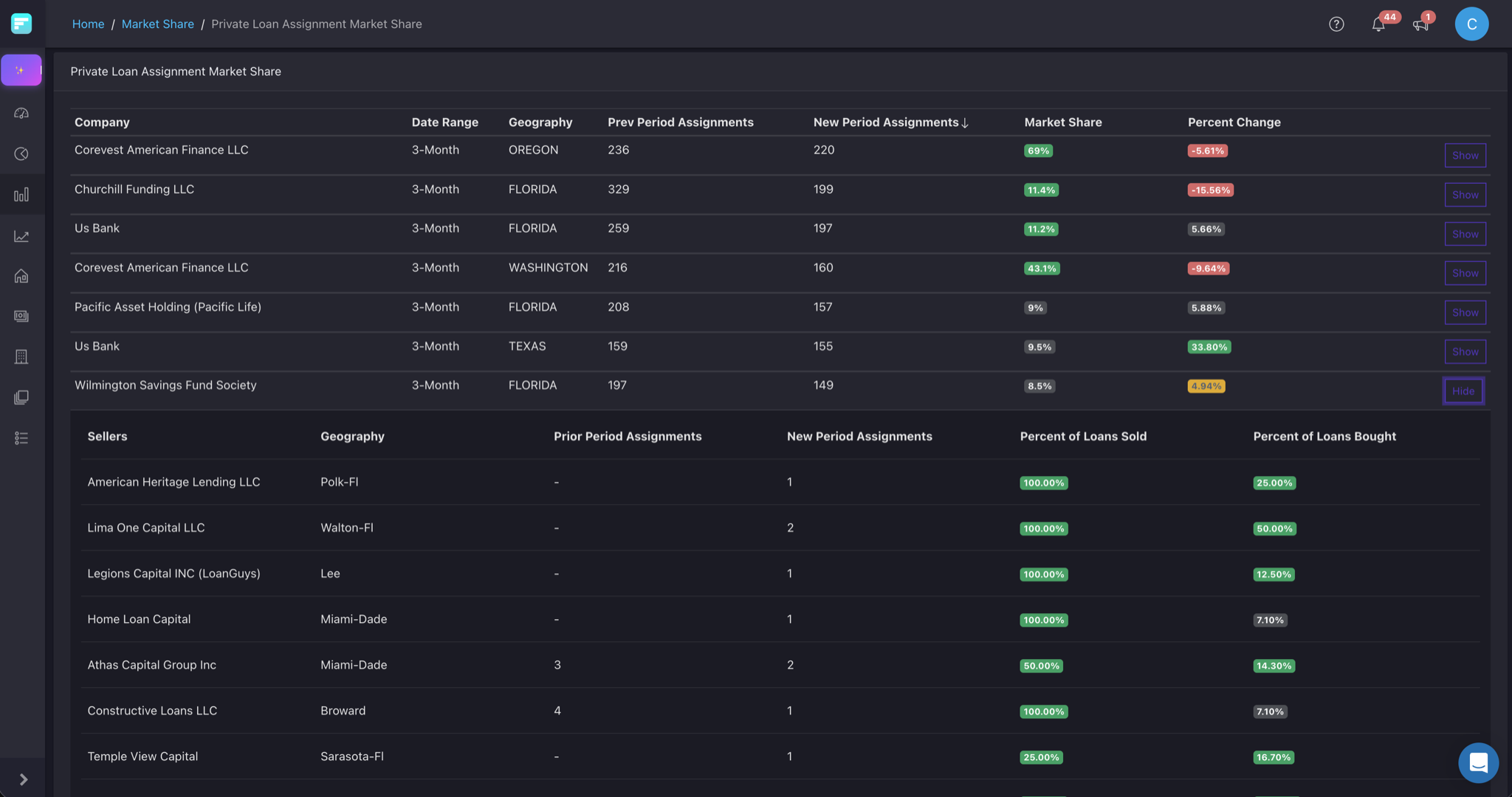Open the pie chart sidebar icon
Viewport: 1512px width, 797px height.
pyautogui.click(x=21, y=153)
